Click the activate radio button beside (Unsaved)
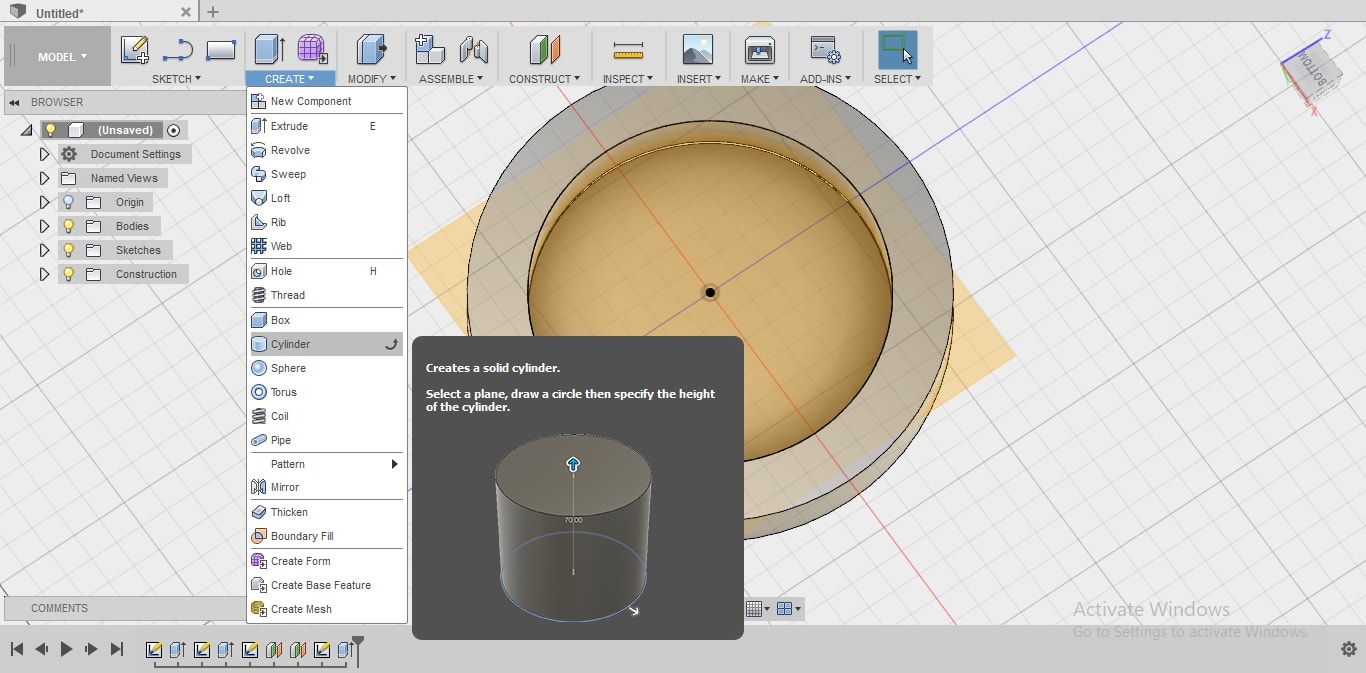1366x673 pixels. coord(174,130)
